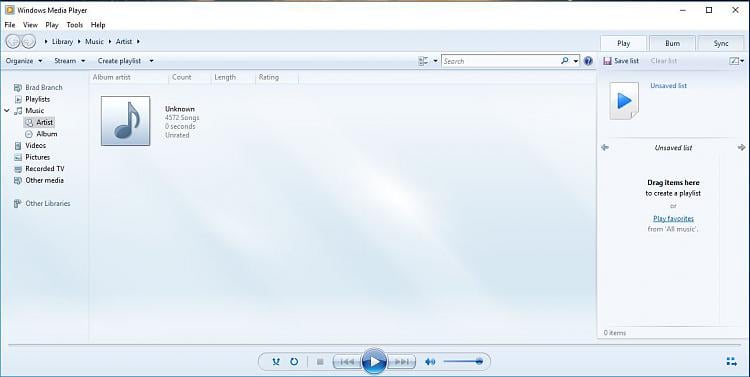Select Pictures in navigation pane
The height and width of the screenshot is (377, 750).
click(32, 157)
